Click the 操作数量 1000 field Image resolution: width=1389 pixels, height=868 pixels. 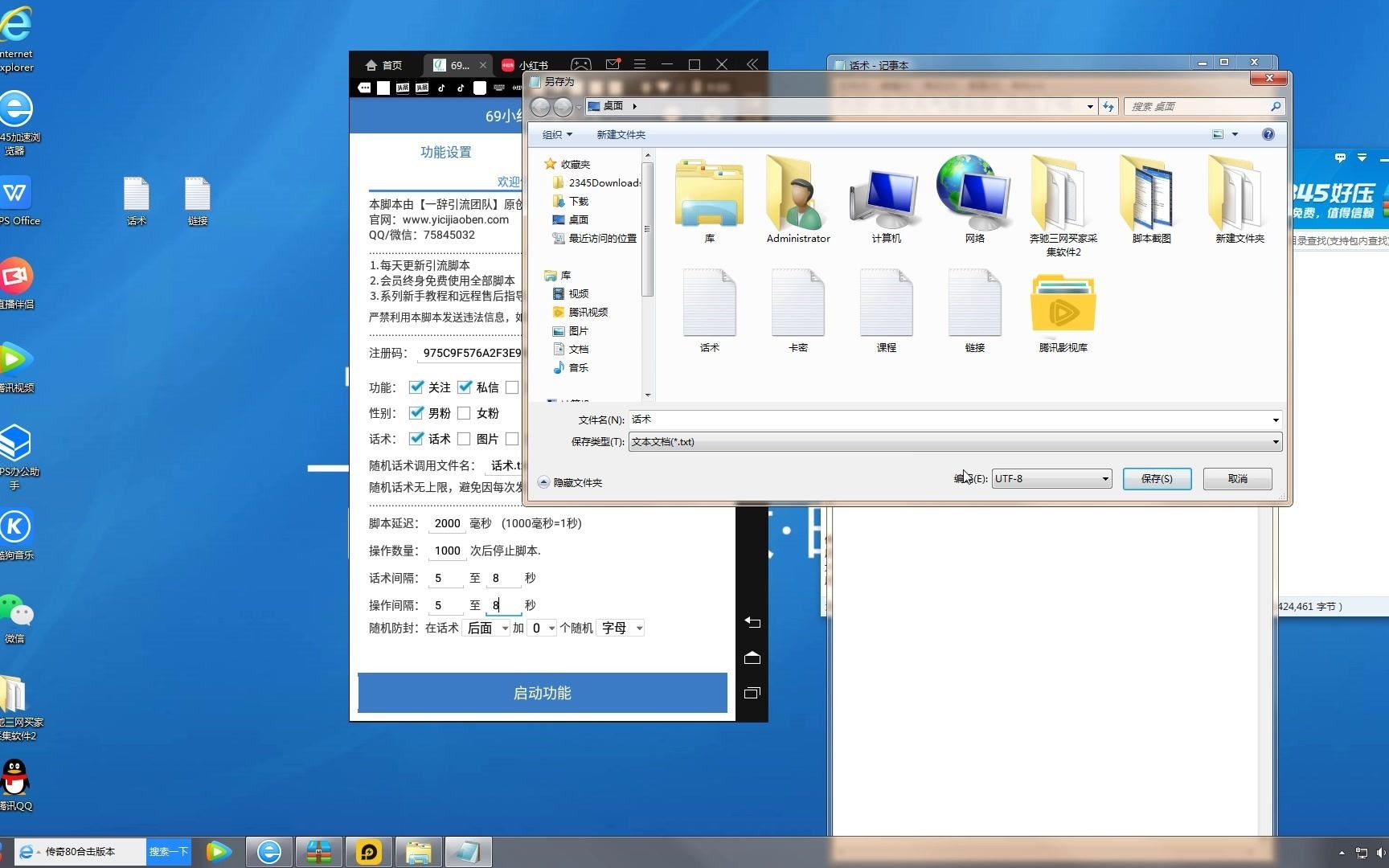(447, 551)
